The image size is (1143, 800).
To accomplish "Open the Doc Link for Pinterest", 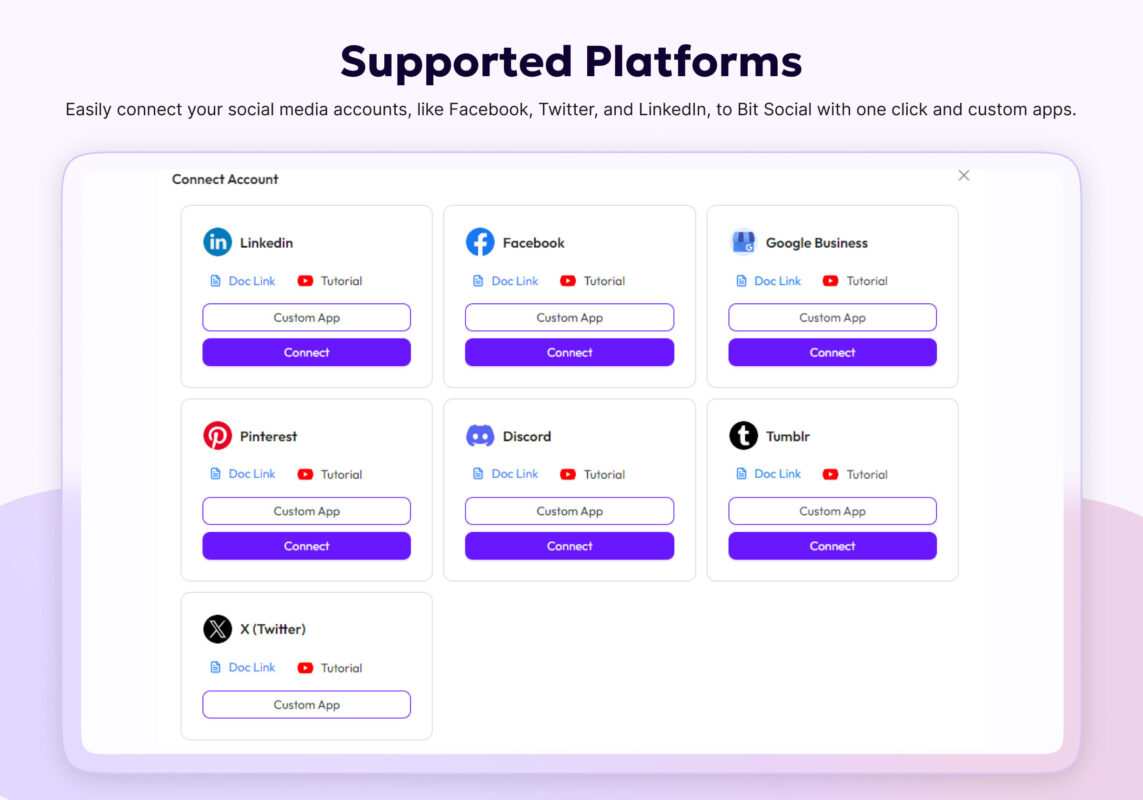I will (252, 473).
